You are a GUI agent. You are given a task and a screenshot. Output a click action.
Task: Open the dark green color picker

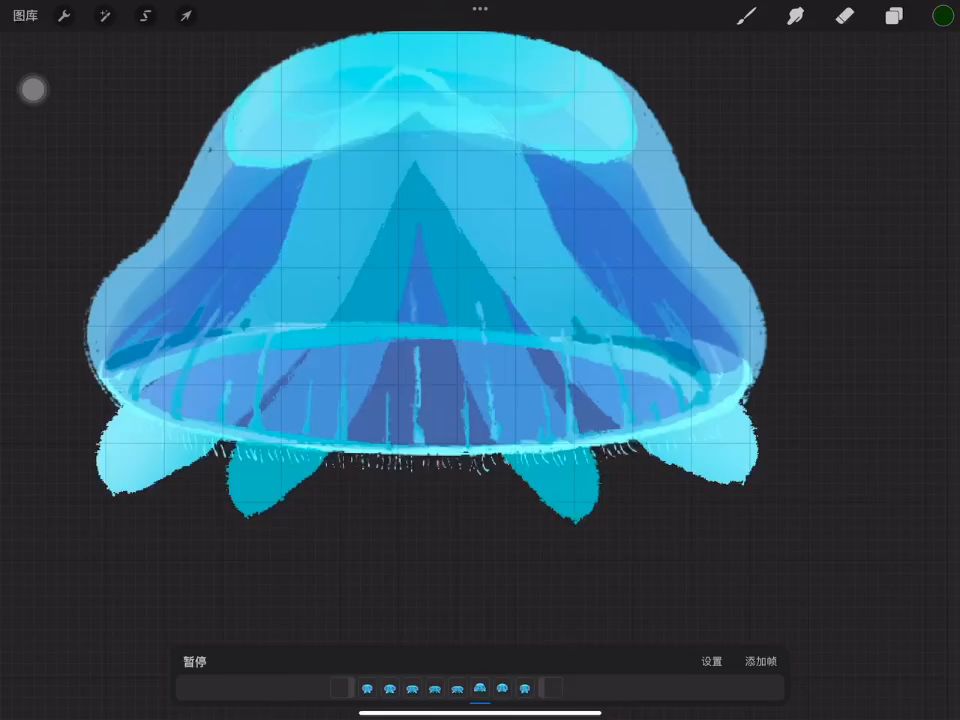(942, 15)
